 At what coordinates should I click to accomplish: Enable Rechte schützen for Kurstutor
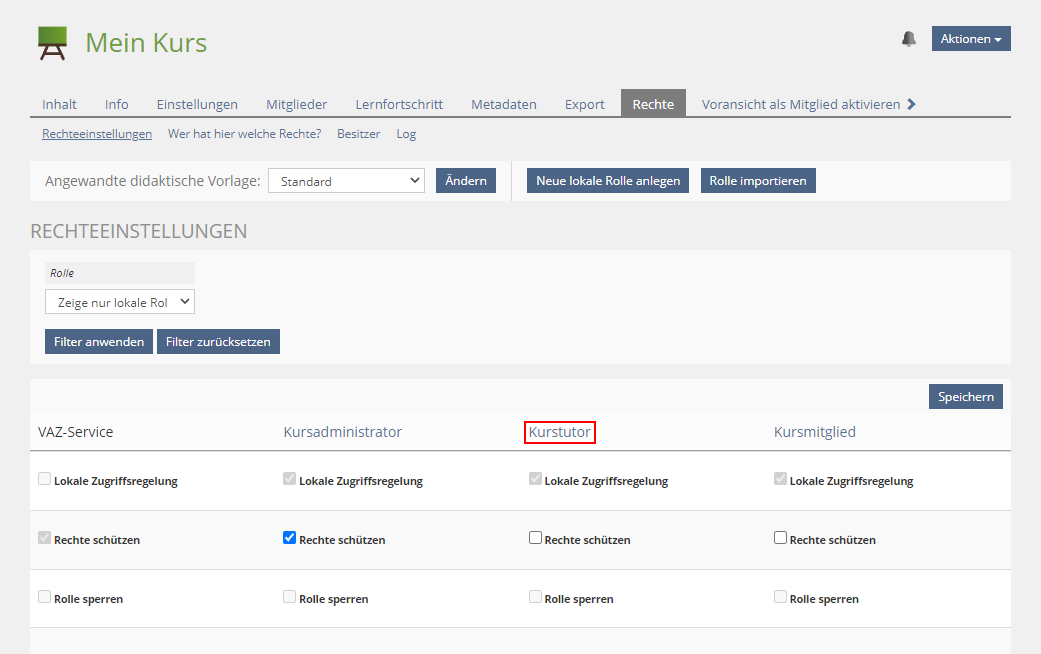click(x=535, y=538)
